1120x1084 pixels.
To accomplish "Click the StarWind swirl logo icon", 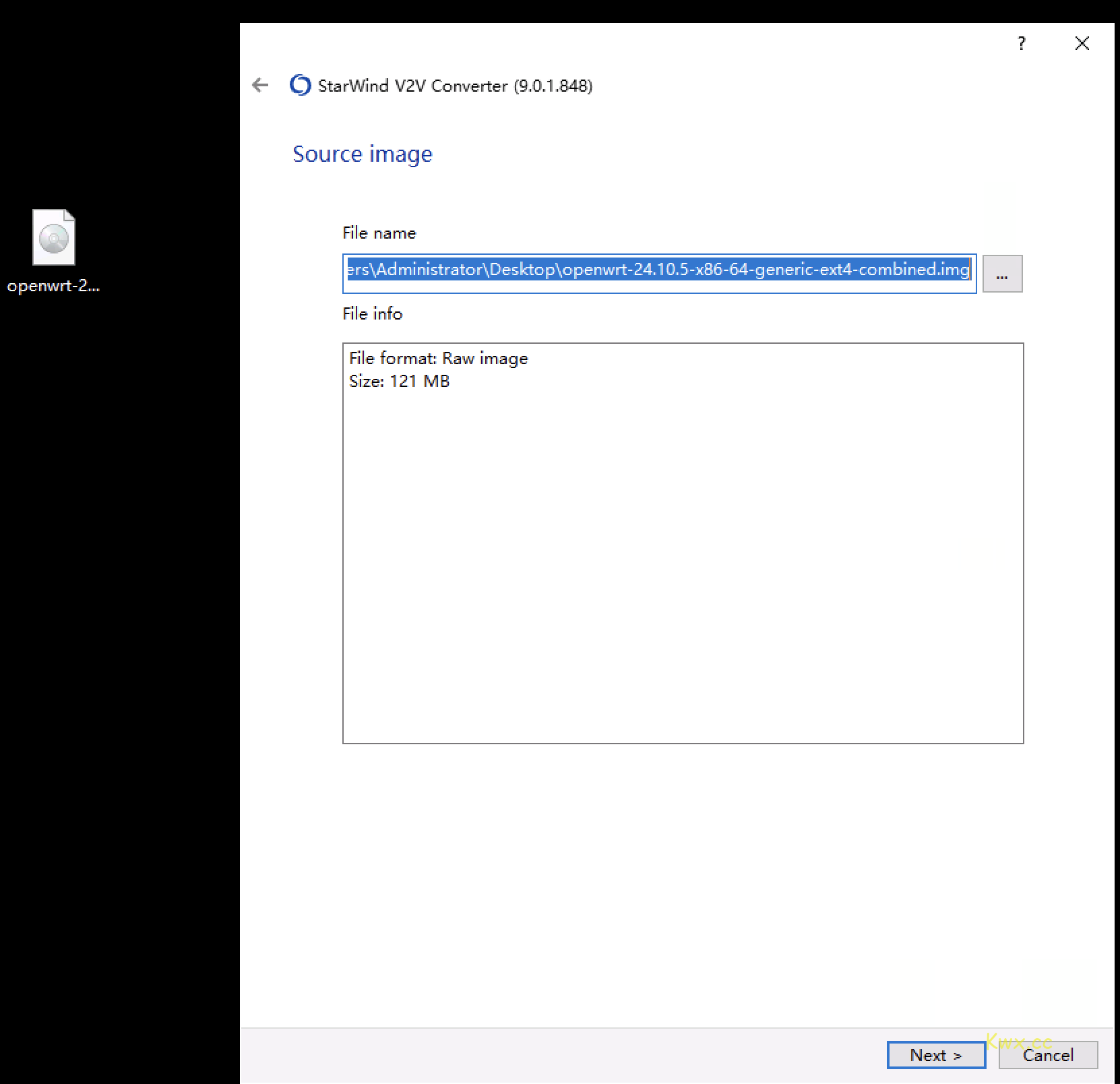I will click(300, 85).
